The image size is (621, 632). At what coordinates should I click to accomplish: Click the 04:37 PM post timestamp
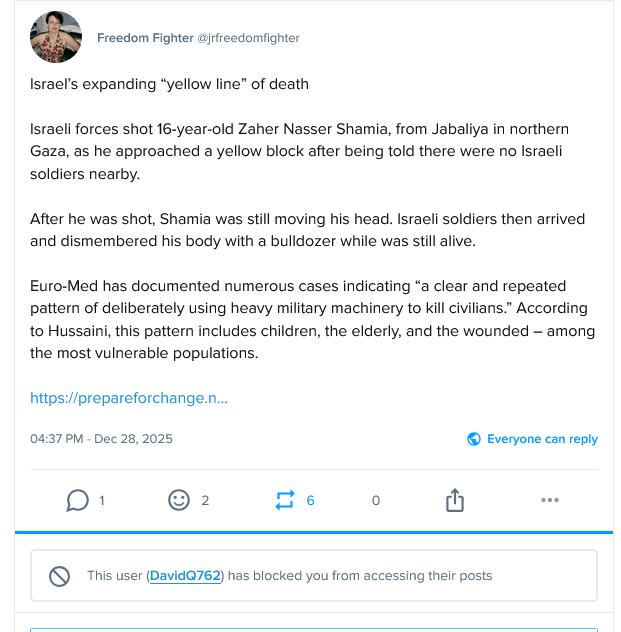(x=101, y=439)
